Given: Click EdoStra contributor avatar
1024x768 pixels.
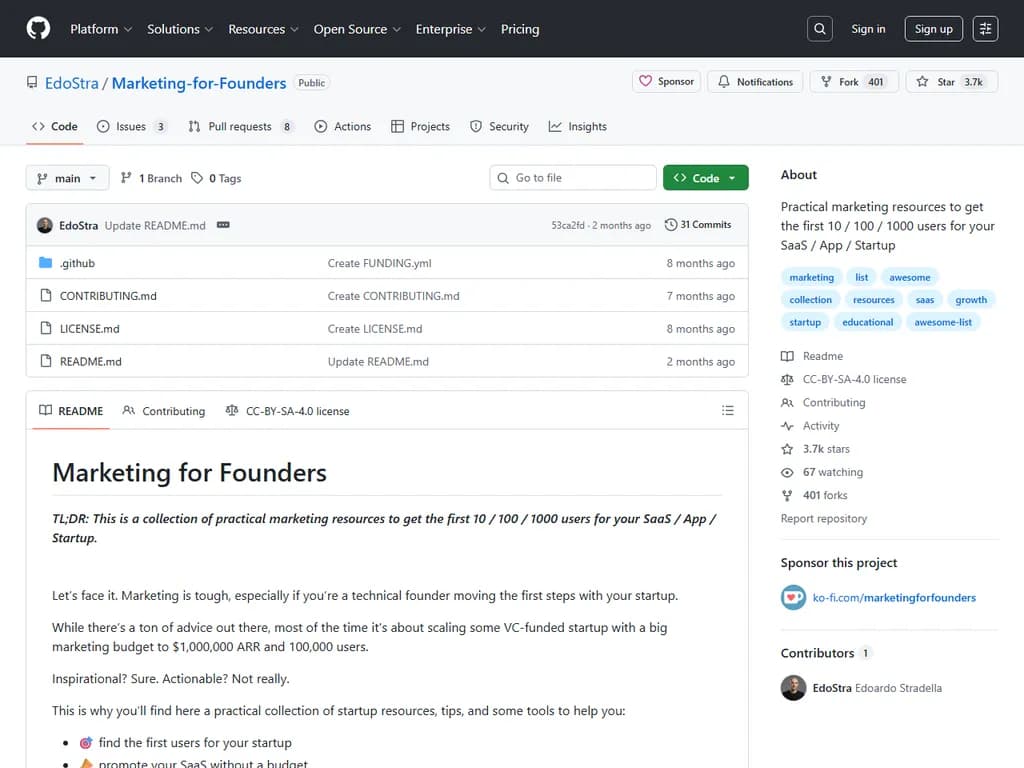Looking at the screenshot, I should click(x=793, y=688).
